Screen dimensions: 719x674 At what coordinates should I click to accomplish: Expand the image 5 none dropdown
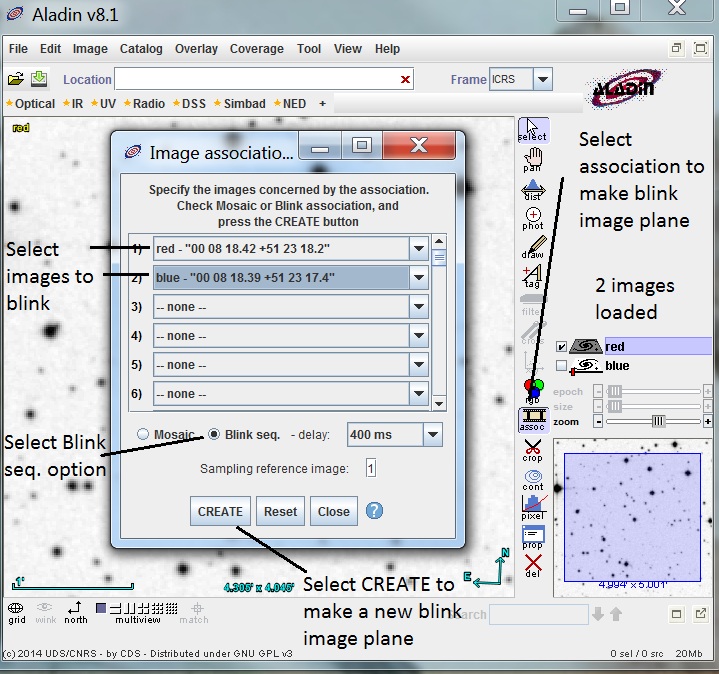click(419, 365)
